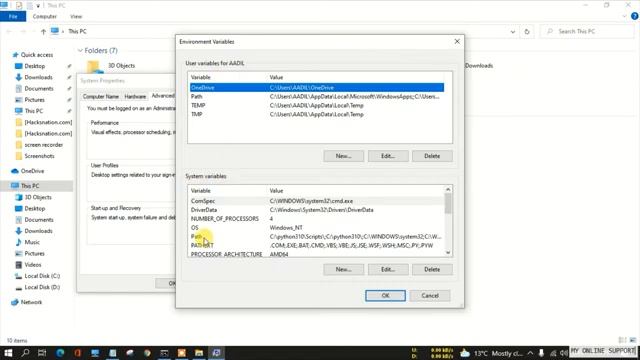
Task: Click Delete under user variables
Action: 432,156
